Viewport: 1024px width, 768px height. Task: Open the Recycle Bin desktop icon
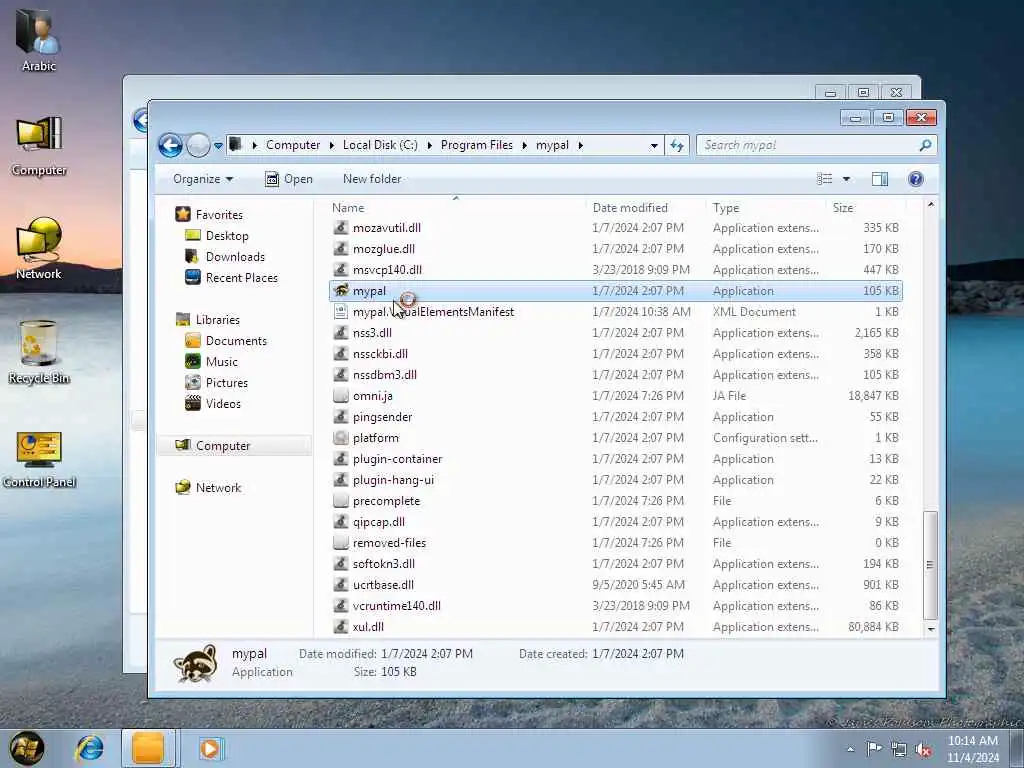click(x=39, y=351)
